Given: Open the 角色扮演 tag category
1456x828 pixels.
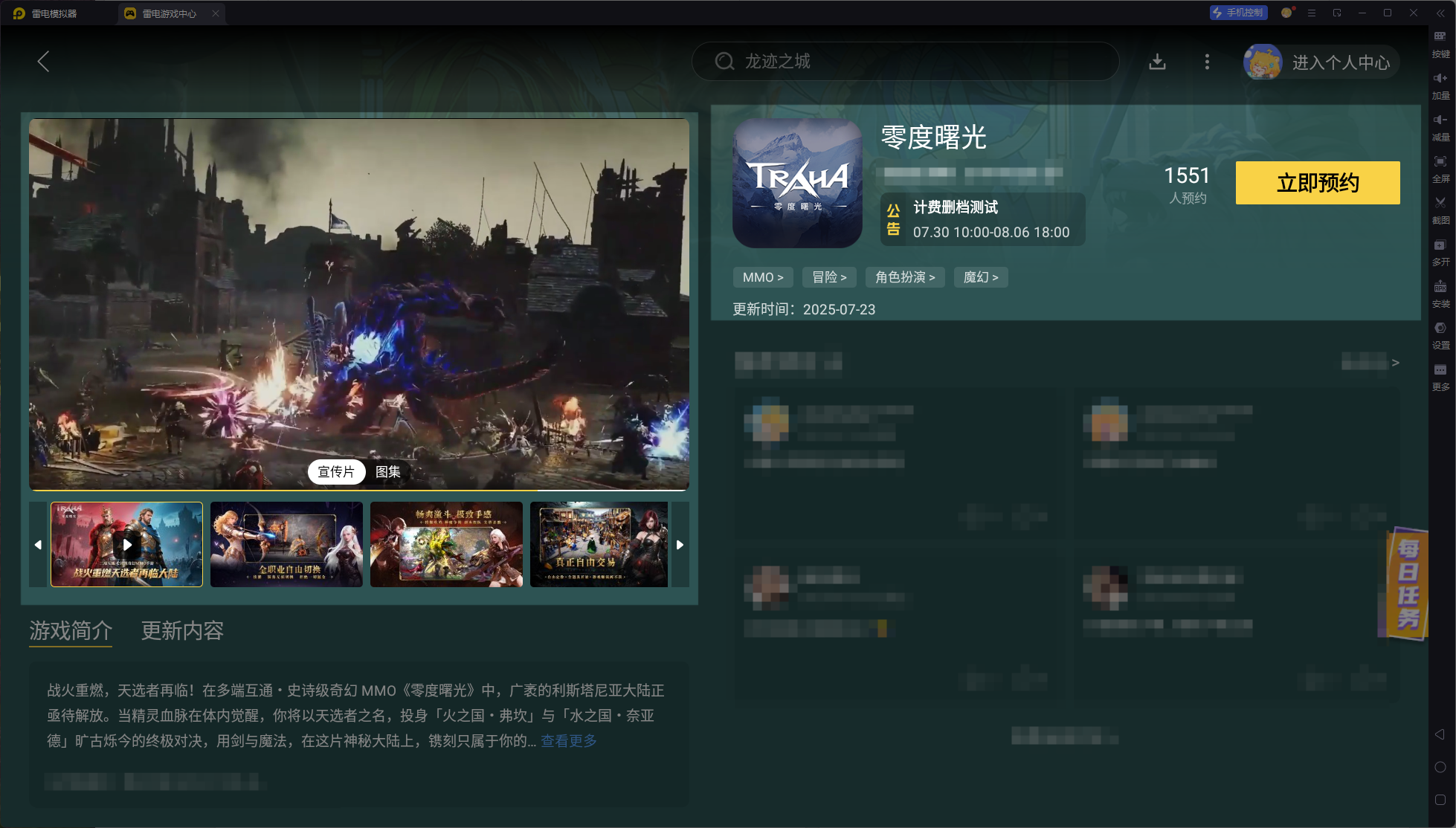Looking at the screenshot, I should (905, 277).
